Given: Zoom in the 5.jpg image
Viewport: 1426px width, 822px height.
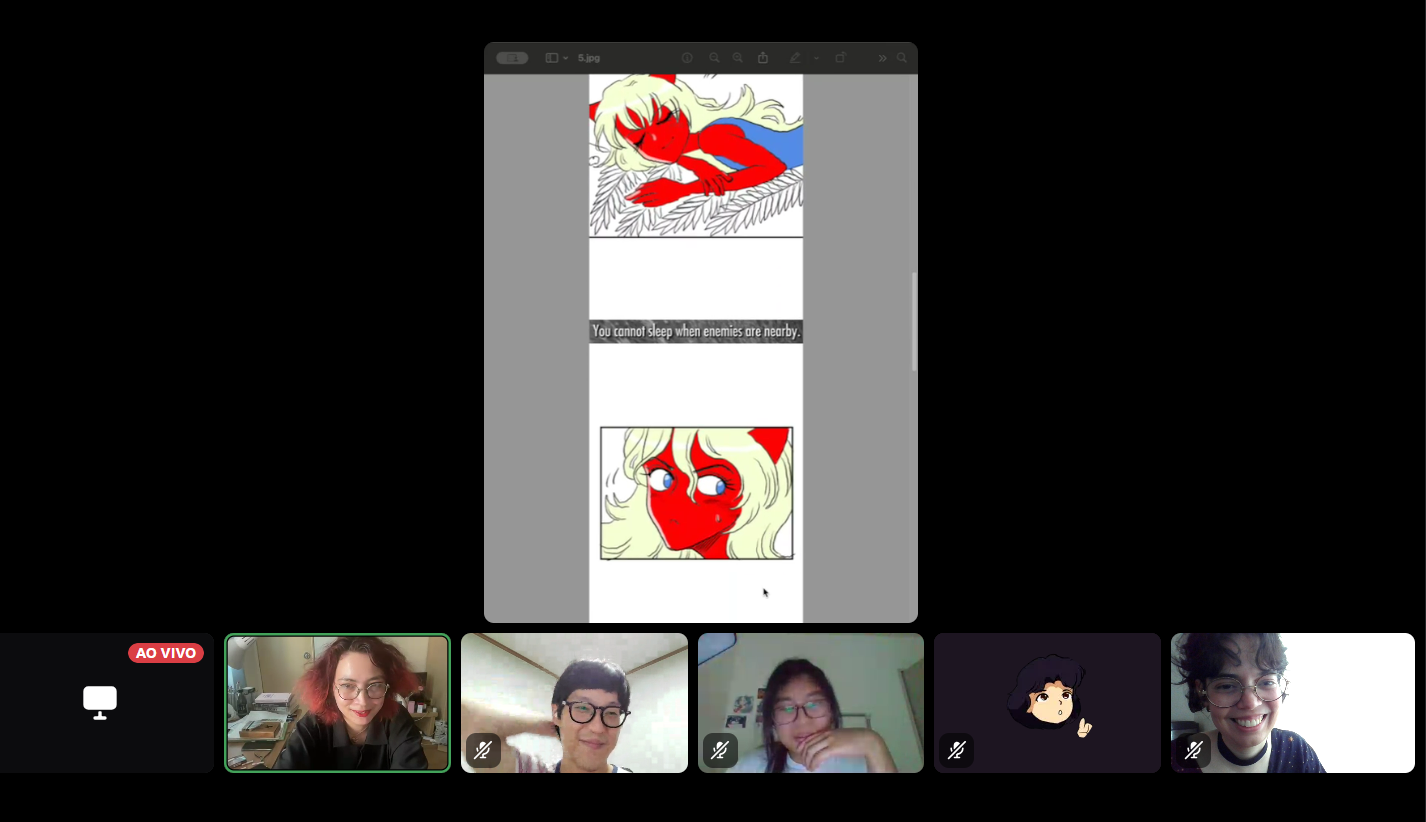Looking at the screenshot, I should tap(738, 58).
